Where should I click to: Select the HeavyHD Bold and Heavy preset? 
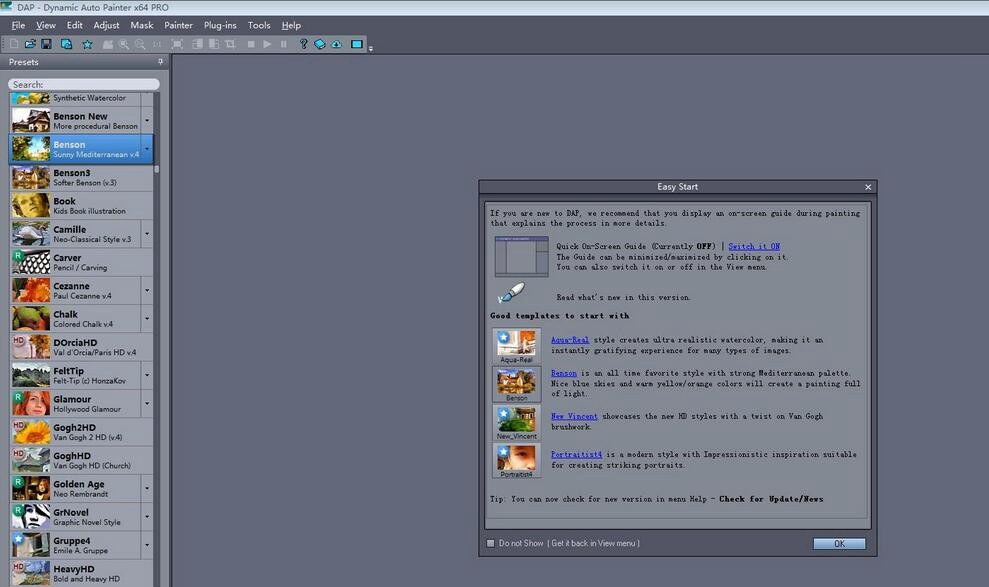click(81, 573)
